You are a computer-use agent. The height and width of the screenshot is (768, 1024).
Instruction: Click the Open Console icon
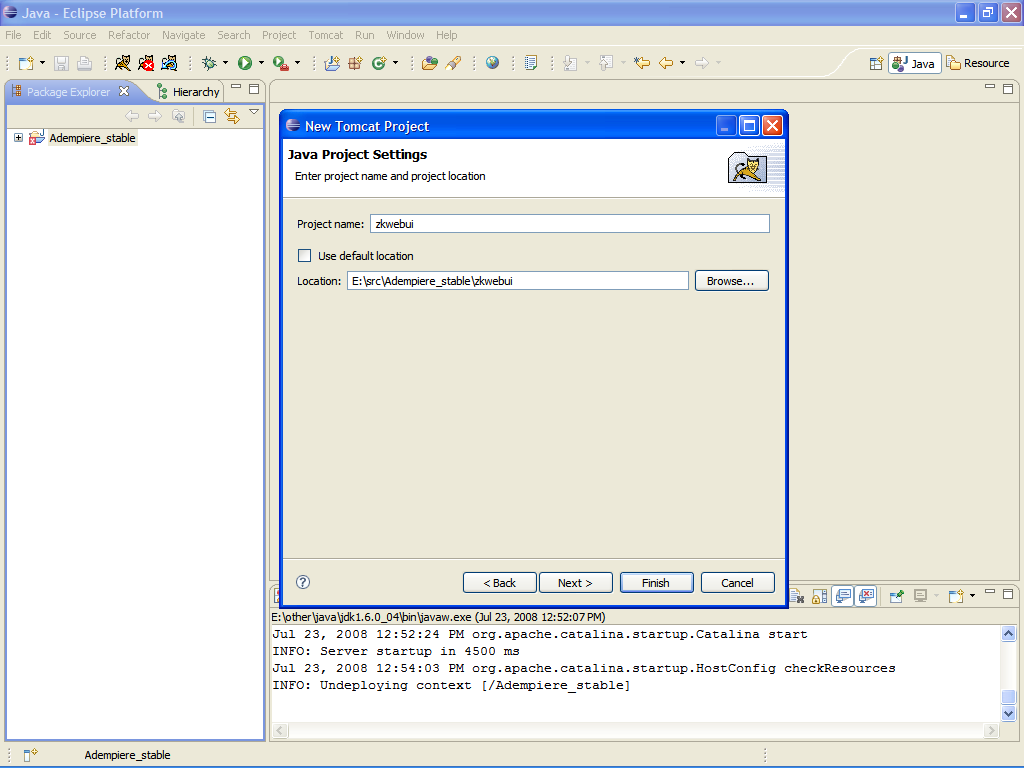[956, 596]
